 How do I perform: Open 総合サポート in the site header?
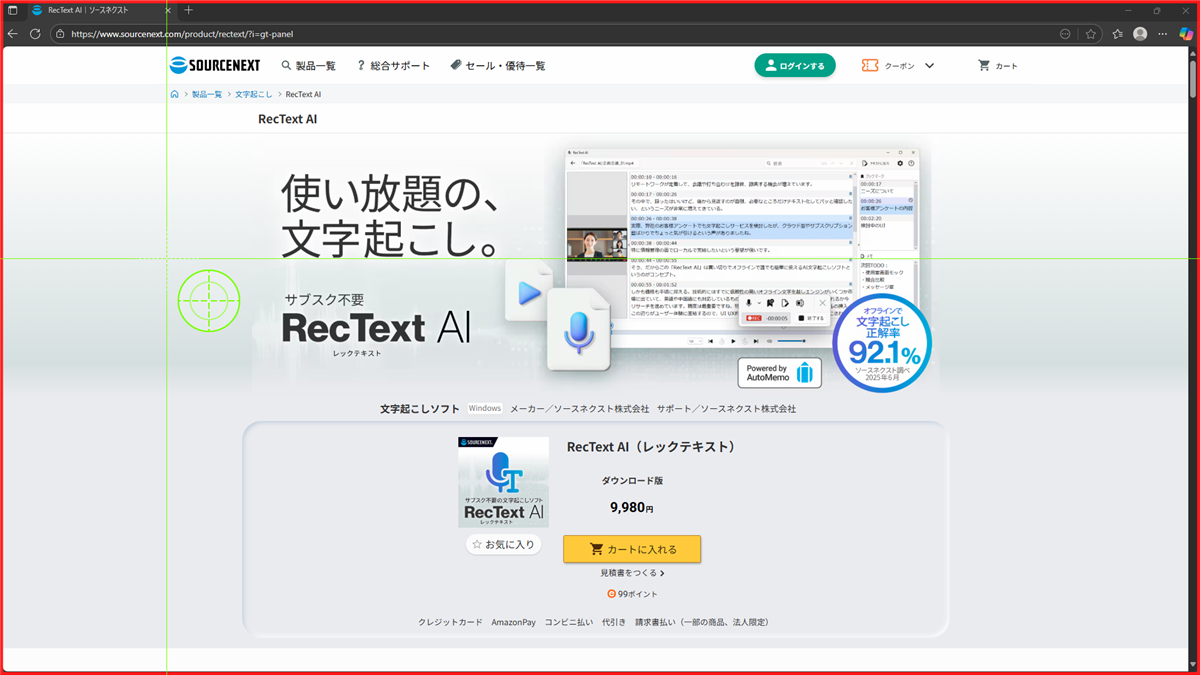coord(393,66)
